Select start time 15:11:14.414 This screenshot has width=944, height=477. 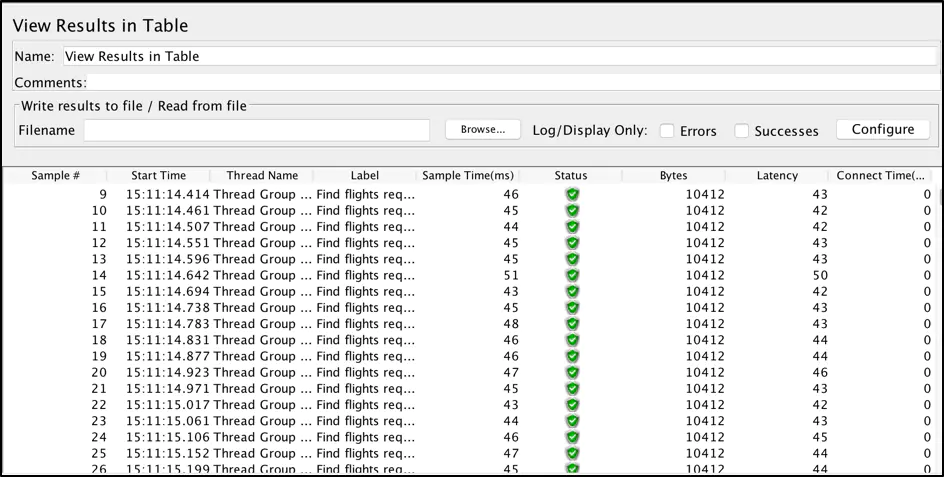168,195
